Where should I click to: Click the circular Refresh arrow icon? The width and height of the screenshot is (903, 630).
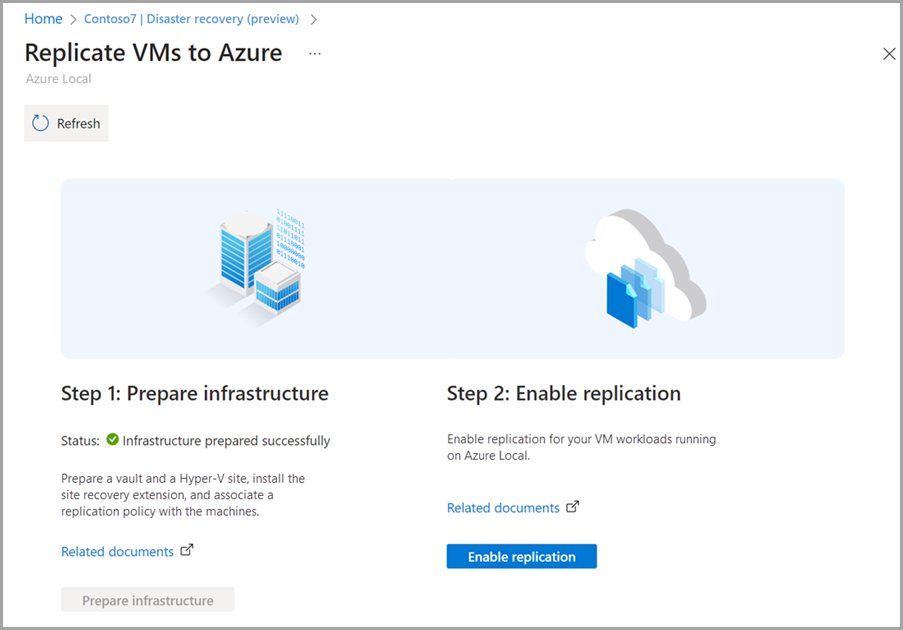click(39, 122)
